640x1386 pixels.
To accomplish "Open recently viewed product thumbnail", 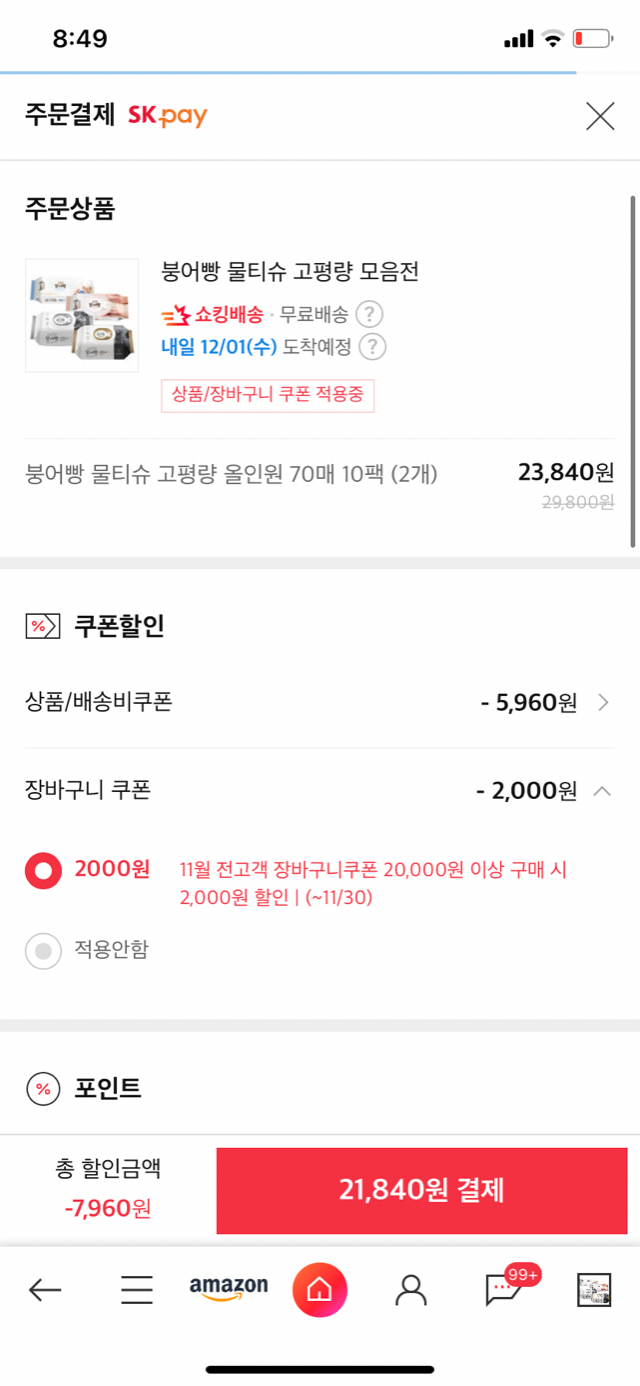I will pos(594,1290).
